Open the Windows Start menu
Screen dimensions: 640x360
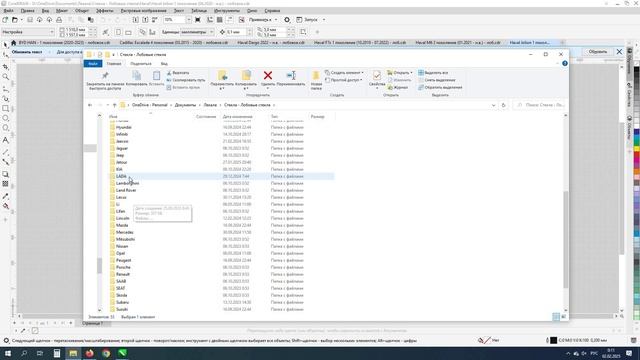(x=7, y=353)
